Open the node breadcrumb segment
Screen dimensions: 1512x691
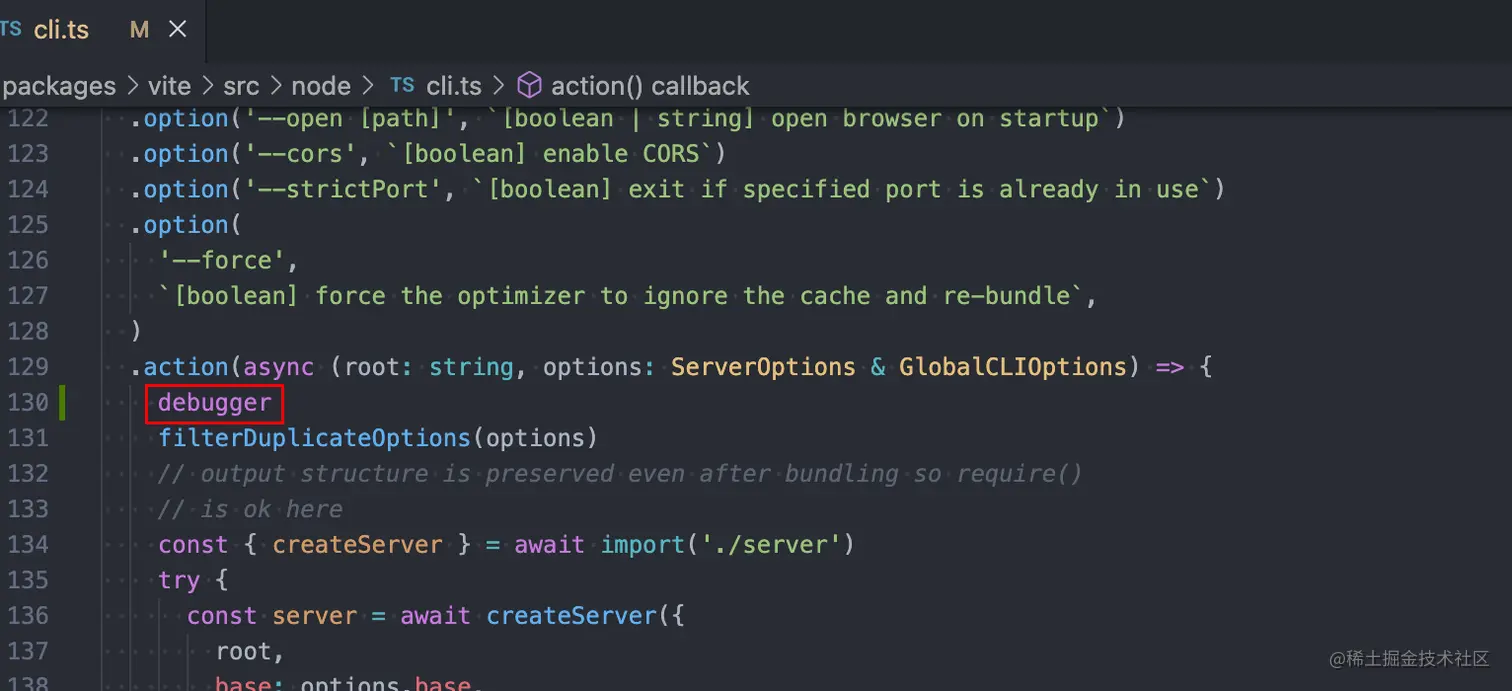tap(321, 86)
